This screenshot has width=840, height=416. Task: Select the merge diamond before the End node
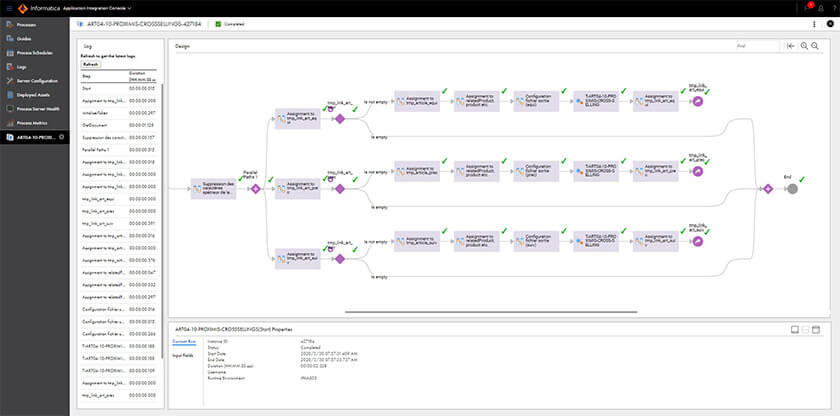tap(768, 188)
